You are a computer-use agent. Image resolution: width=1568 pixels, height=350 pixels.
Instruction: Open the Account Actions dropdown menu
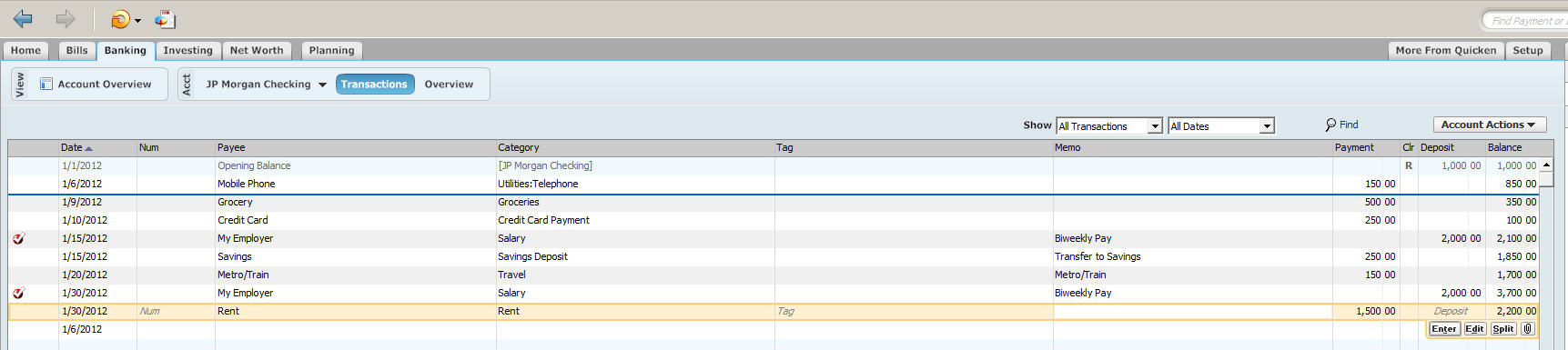(x=1489, y=125)
